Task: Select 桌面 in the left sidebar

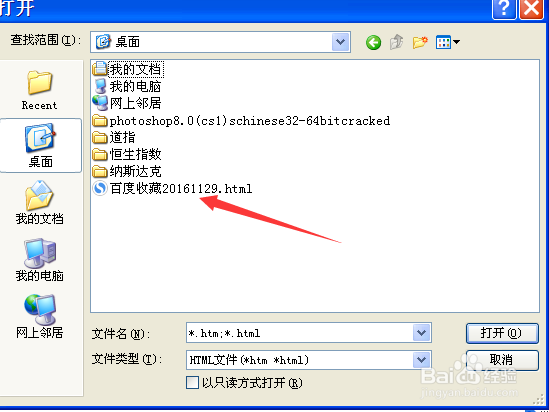Action: [x=41, y=146]
